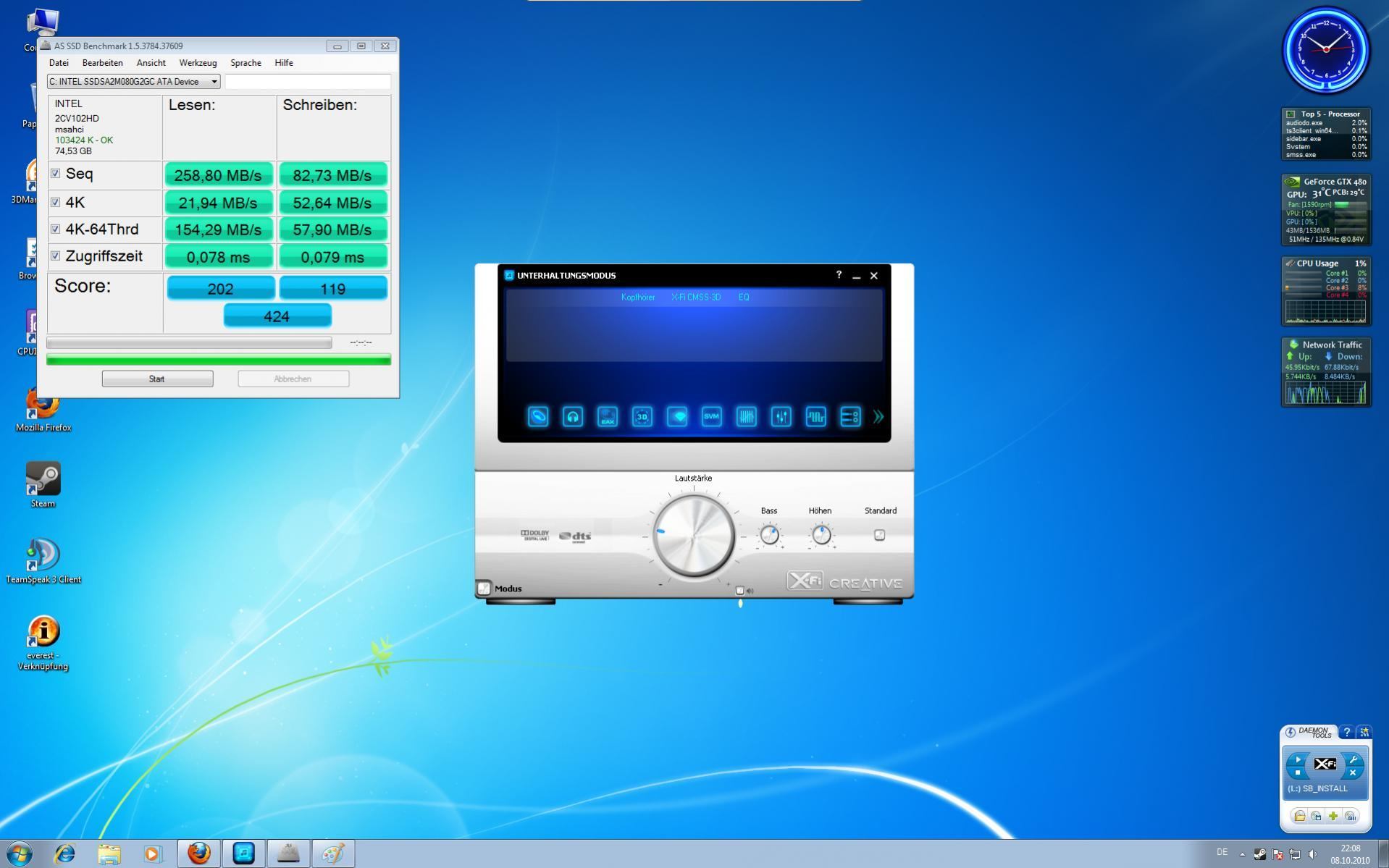The height and width of the screenshot is (868, 1389).
Task: Start the benchmark with the Start button
Action: 157,379
